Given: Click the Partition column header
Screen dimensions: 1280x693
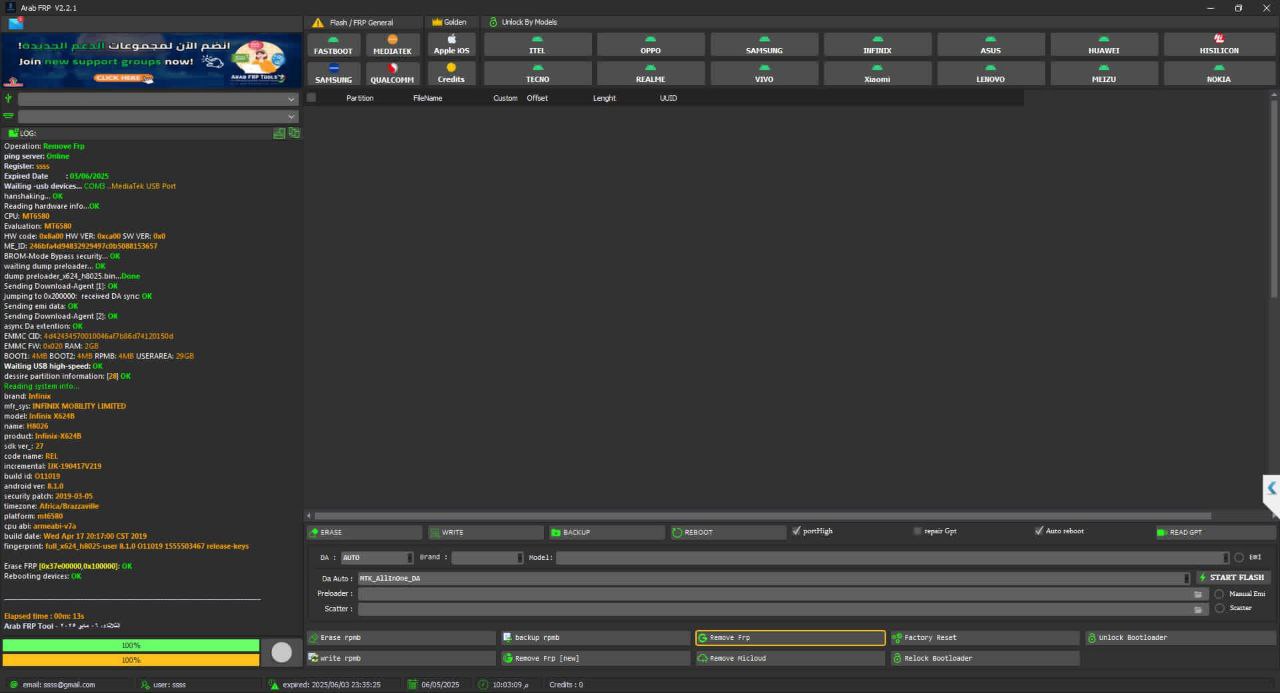Looking at the screenshot, I should (360, 98).
